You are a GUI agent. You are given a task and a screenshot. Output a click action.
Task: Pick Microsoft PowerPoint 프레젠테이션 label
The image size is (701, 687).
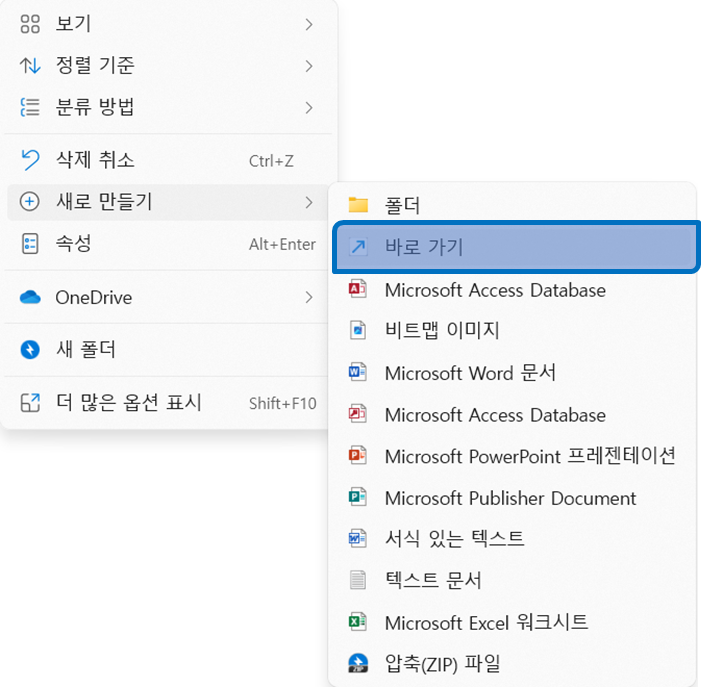pyautogui.click(x=530, y=456)
